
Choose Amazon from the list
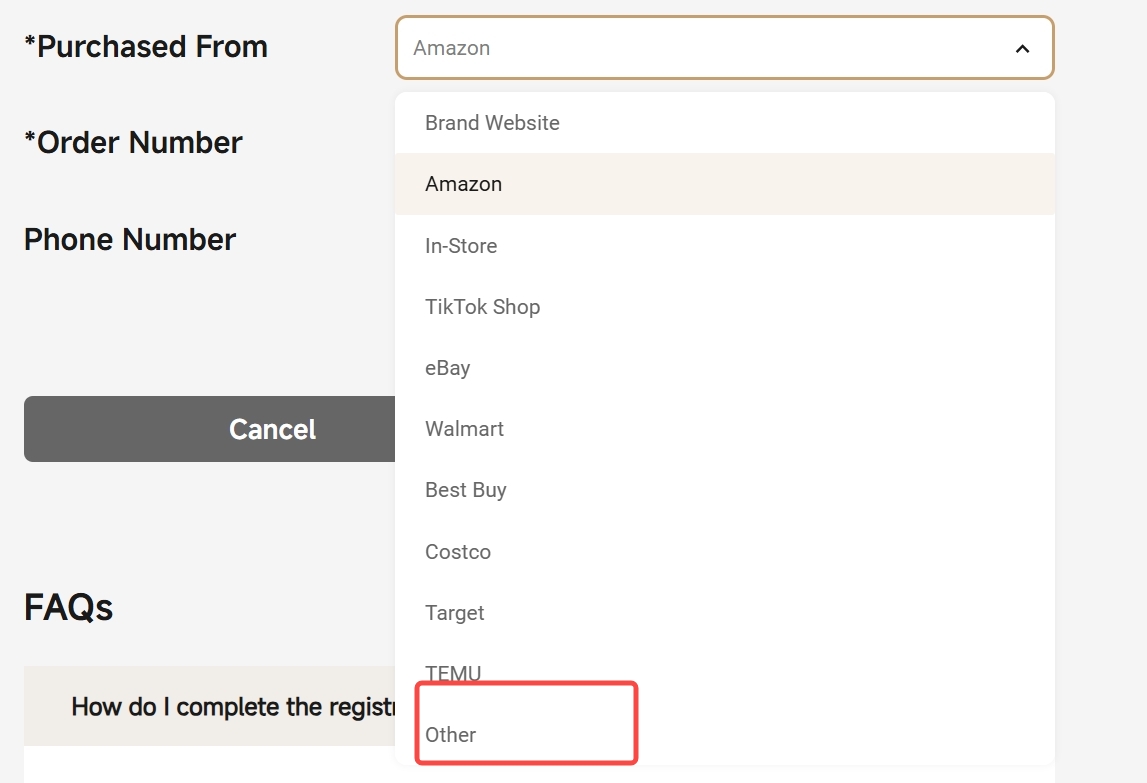pos(724,184)
